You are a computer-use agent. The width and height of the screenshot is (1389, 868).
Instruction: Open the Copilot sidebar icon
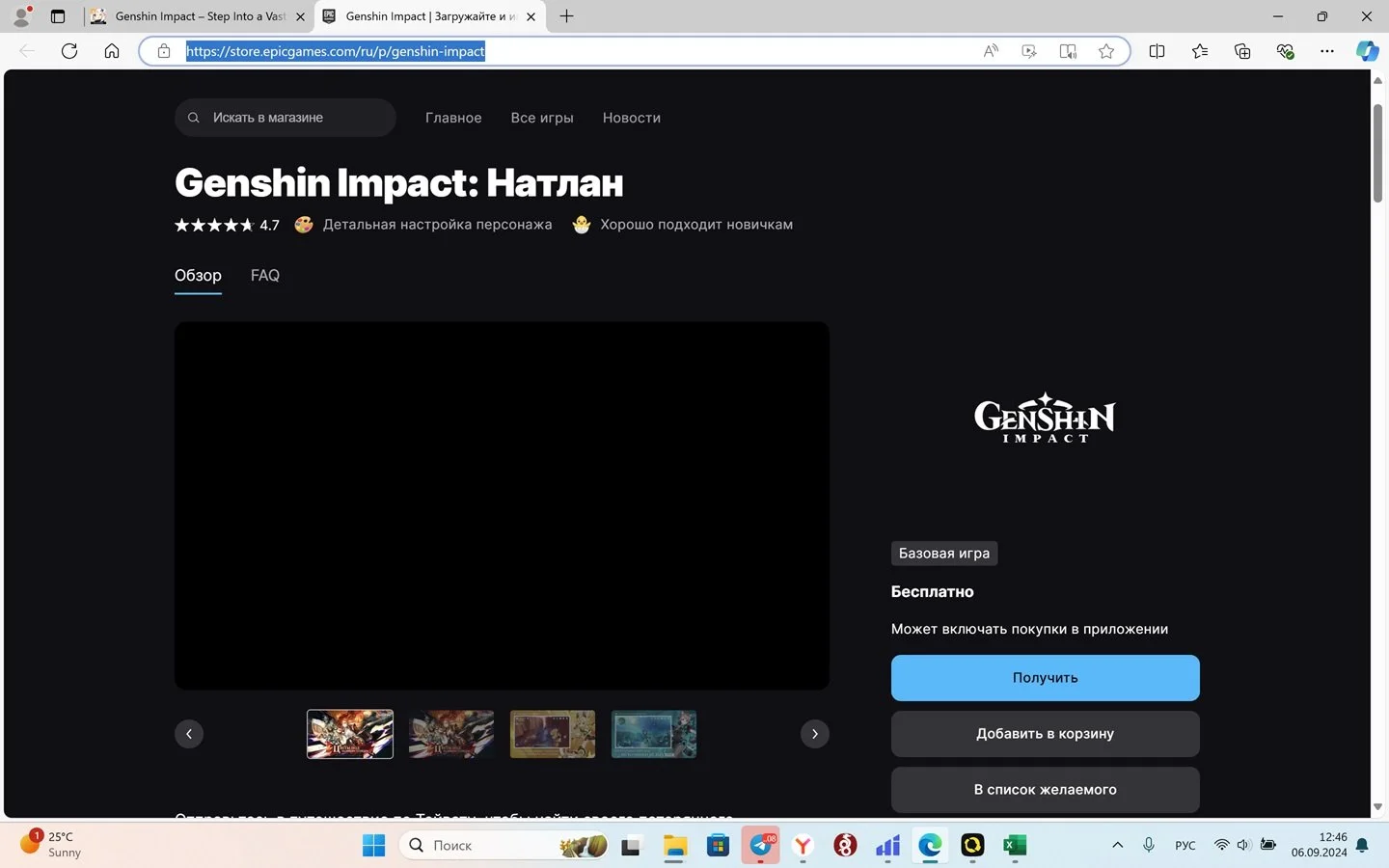[1367, 51]
